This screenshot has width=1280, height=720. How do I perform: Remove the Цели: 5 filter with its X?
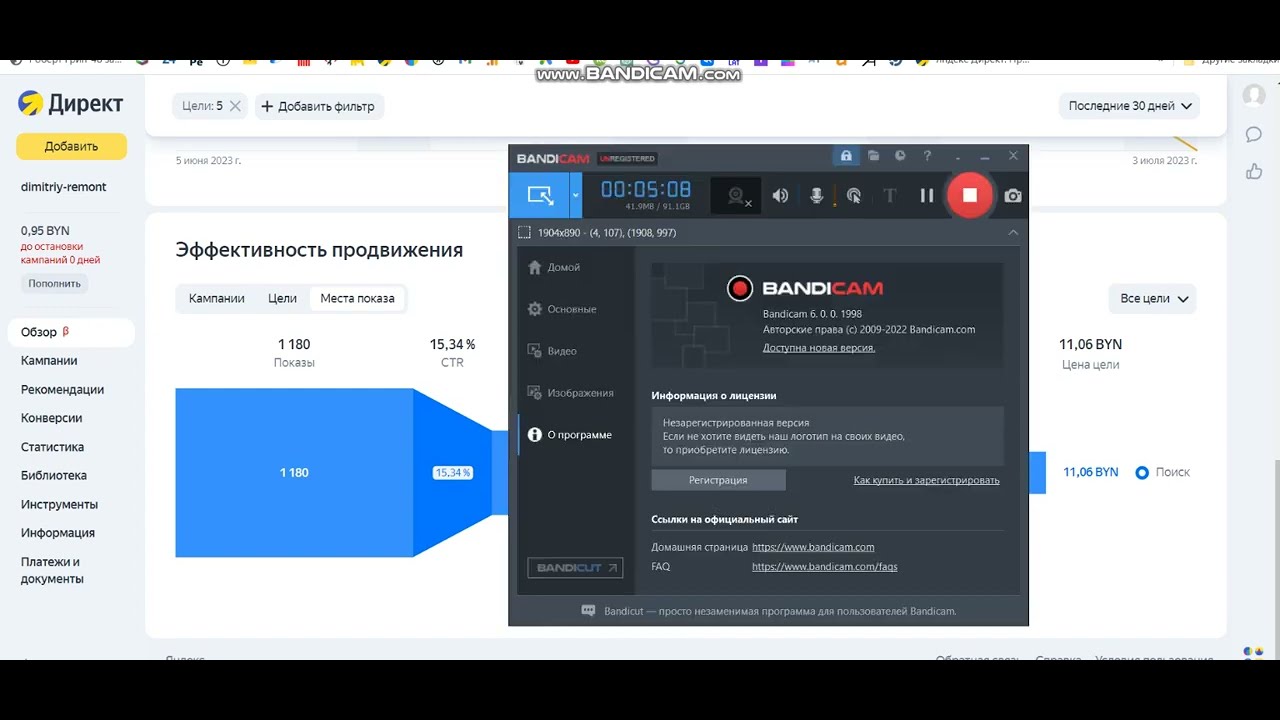tap(235, 105)
